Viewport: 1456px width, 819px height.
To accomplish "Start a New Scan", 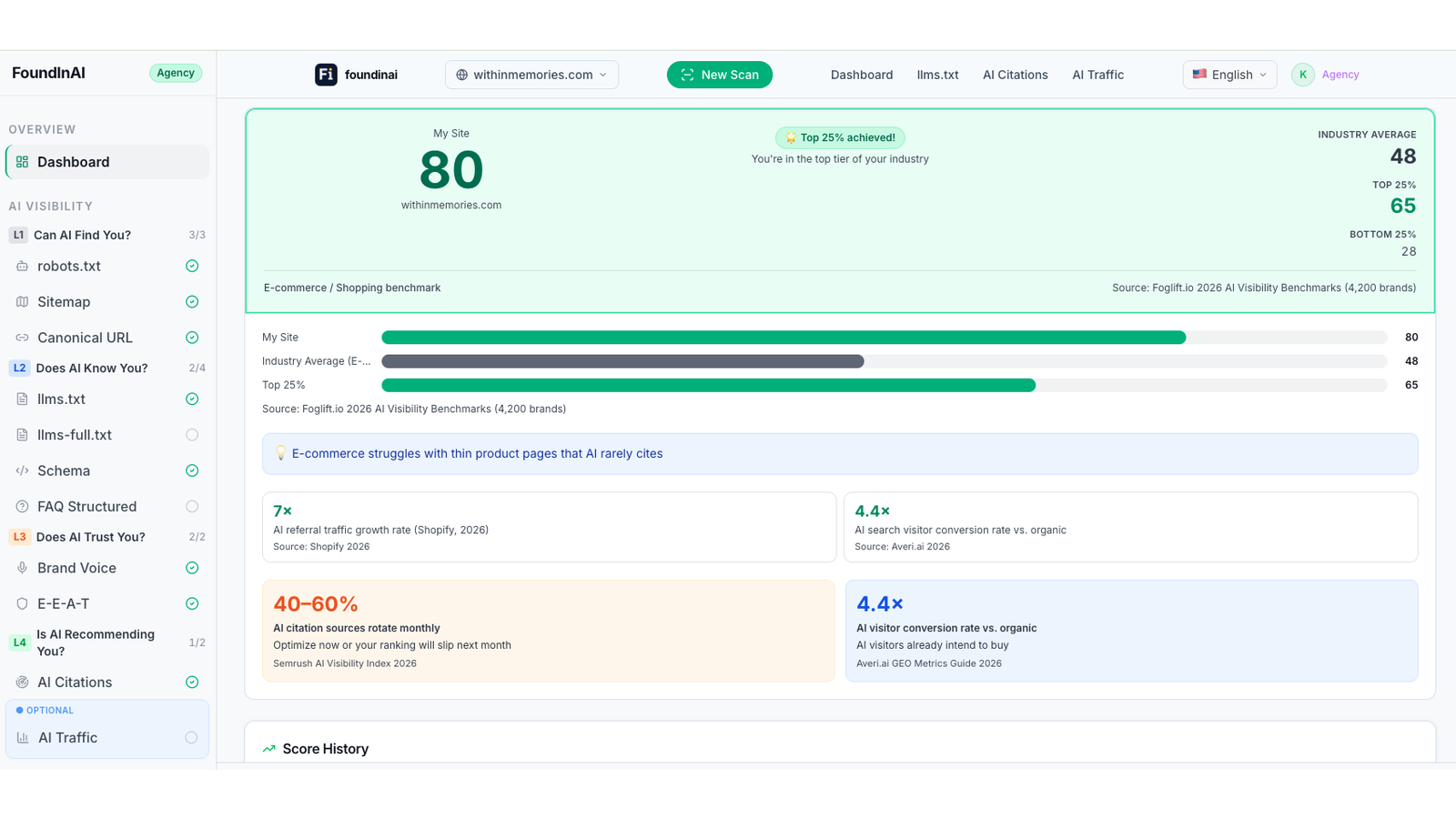I will tap(720, 75).
